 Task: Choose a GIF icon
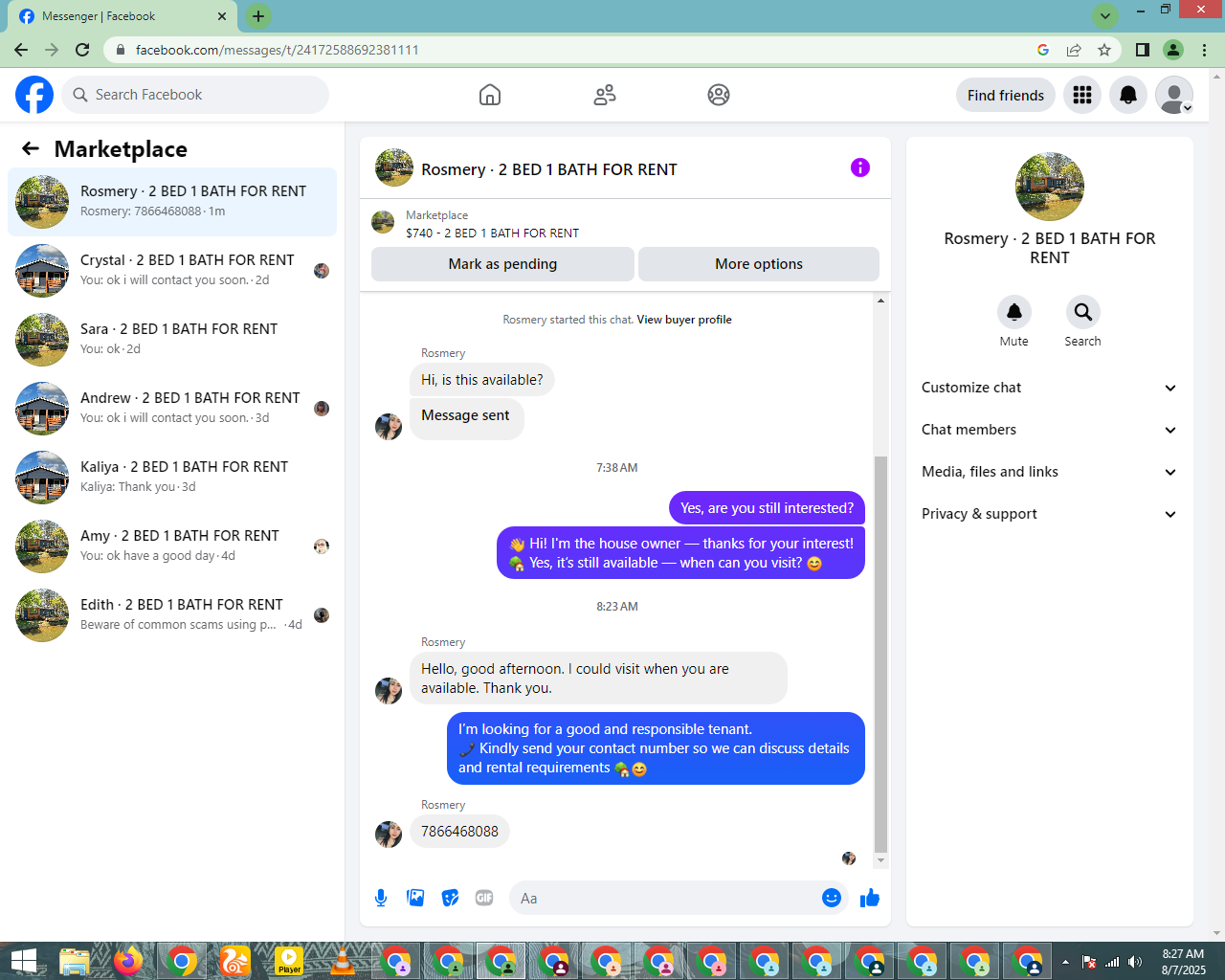tap(484, 898)
